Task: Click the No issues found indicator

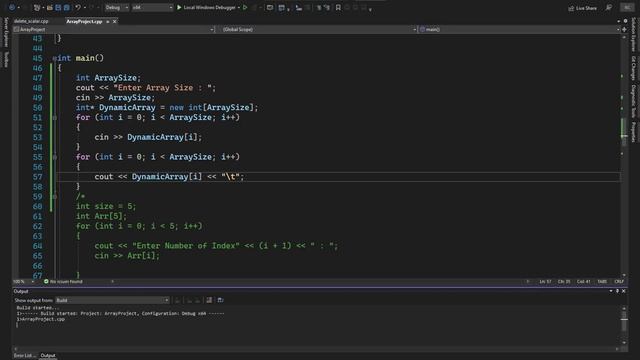Action: (63, 282)
